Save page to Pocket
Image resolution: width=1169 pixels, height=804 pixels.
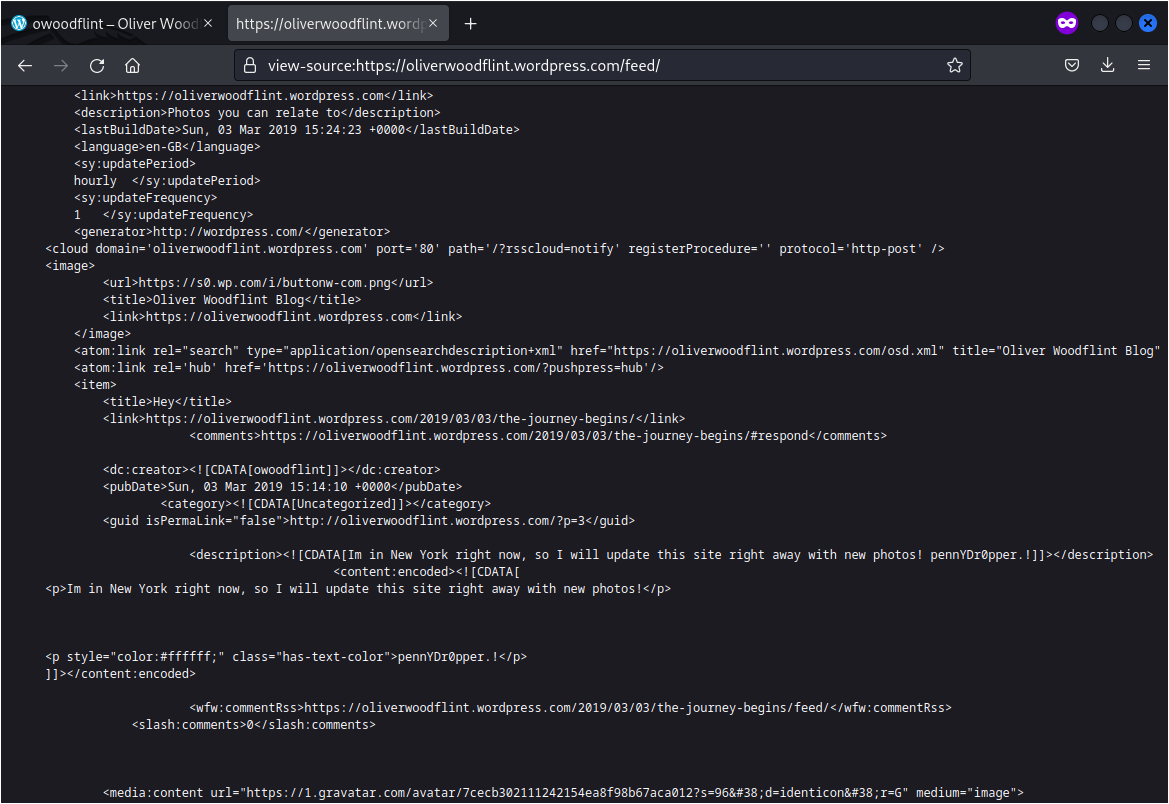(1071, 66)
